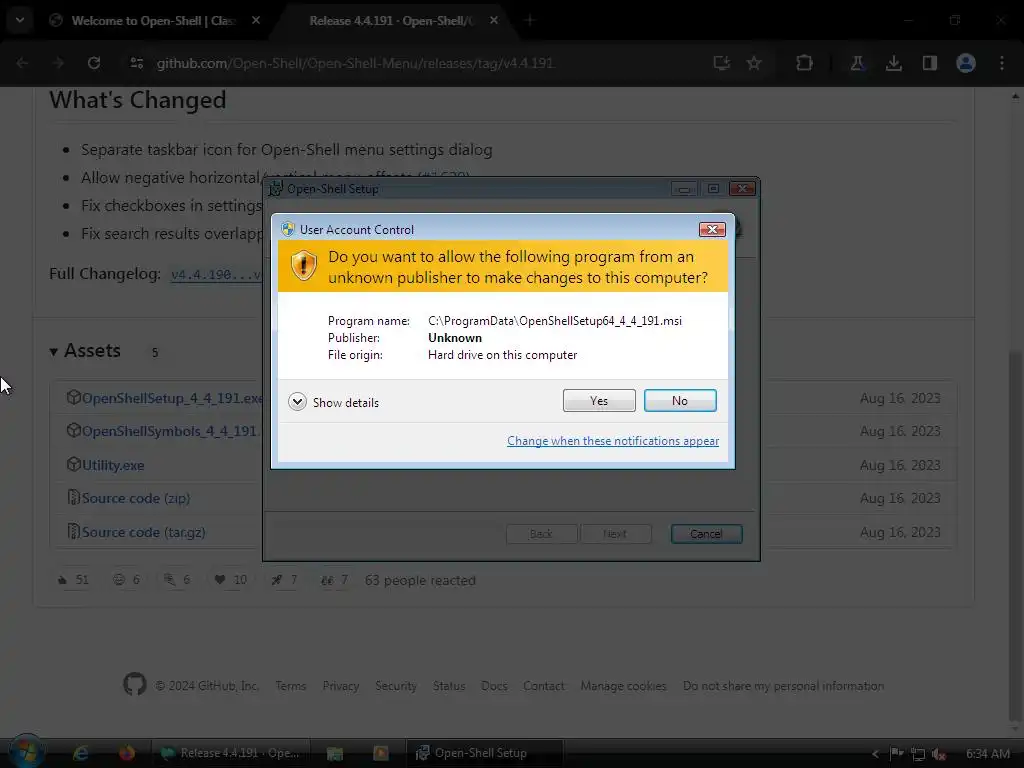This screenshot has width=1024, height=768.
Task: Click the network tray icon
Action: pyautogui.click(x=918, y=754)
